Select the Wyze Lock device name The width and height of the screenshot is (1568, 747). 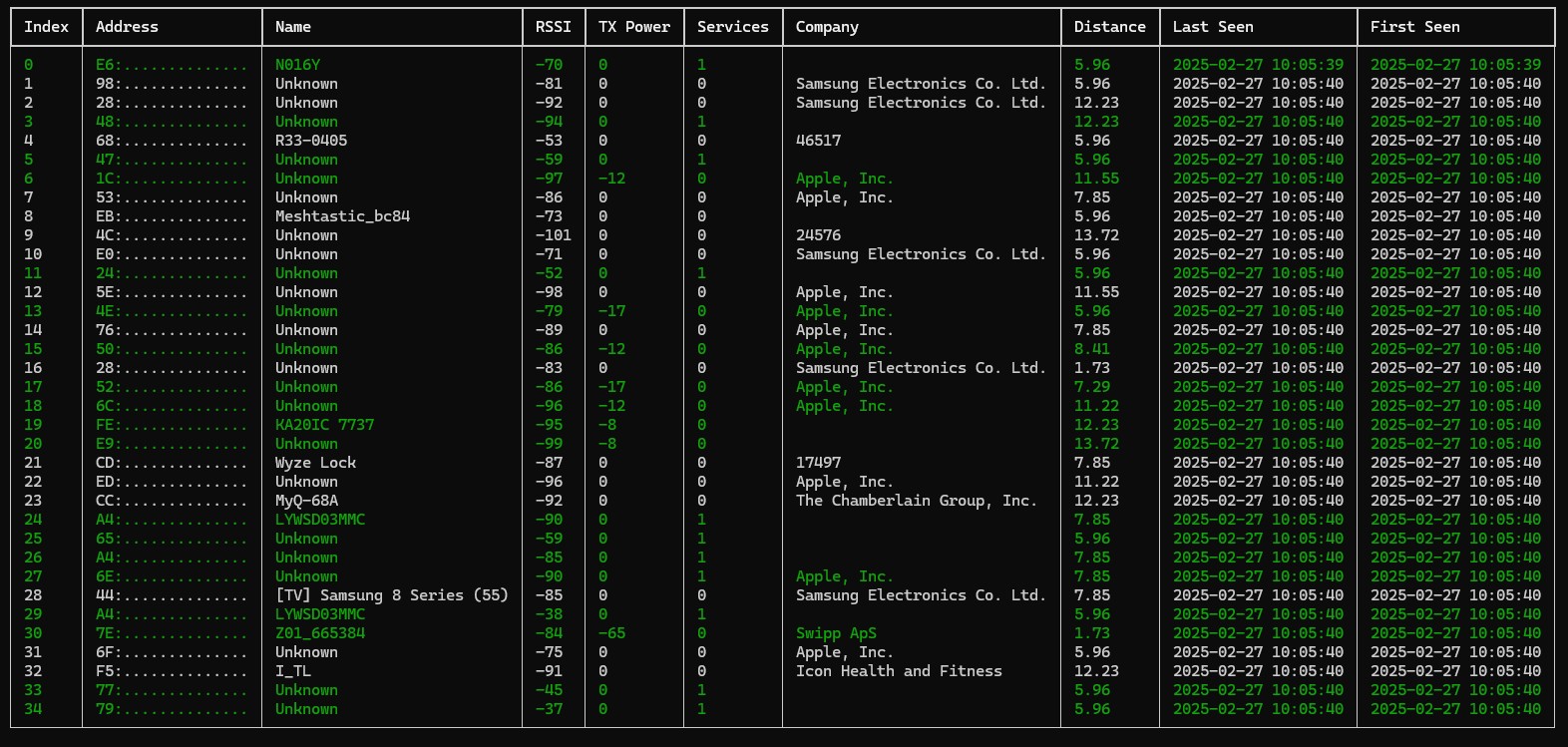click(315, 463)
